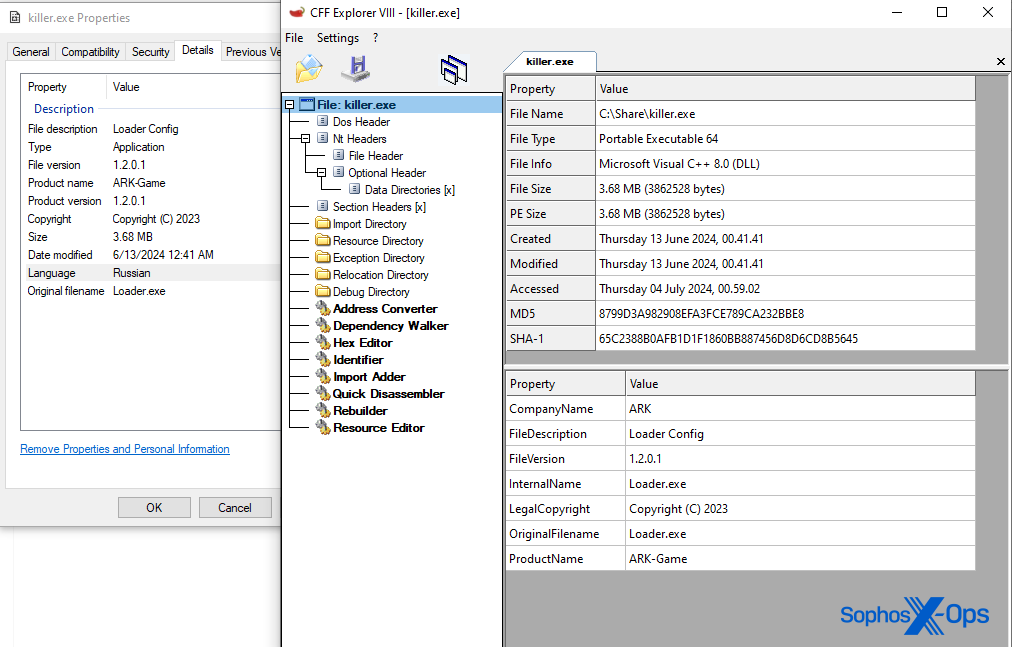The image size is (1012, 647).
Task: Open the Resource Directory folder
Action: coord(378,241)
